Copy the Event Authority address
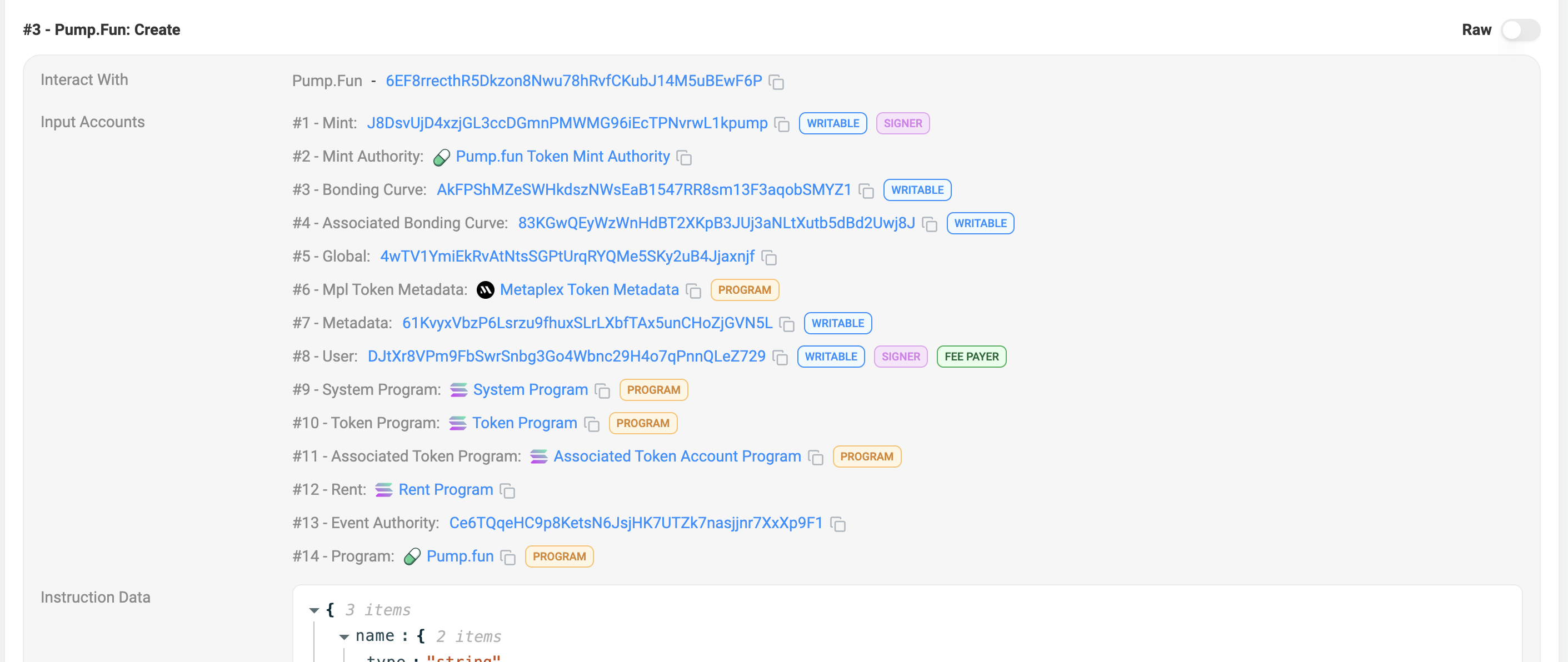Viewport: 1568px width, 662px height. click(837, 524)
